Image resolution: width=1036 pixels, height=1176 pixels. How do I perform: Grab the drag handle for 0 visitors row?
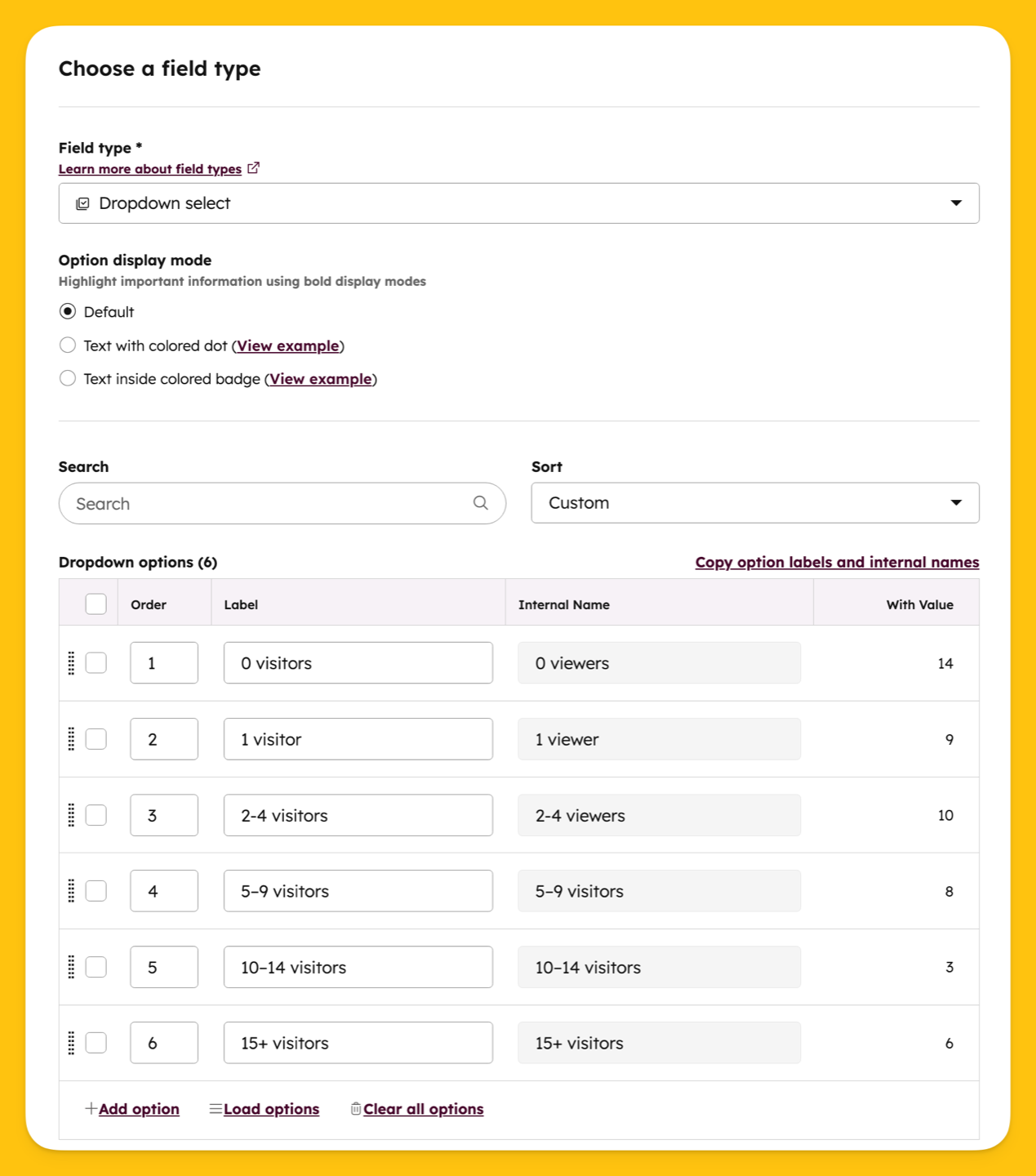tap(71, 663)
